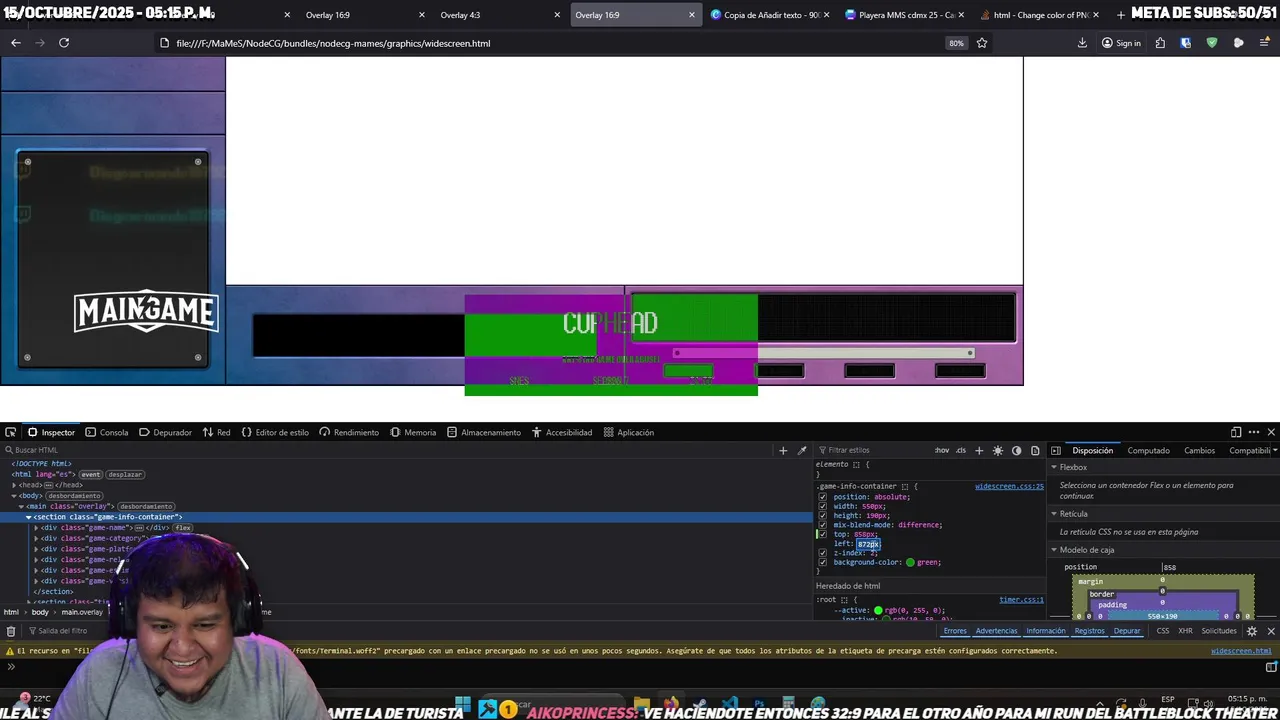Click Sign in button in browser toolbar
Viewport: 1280px width, 720px height.
click(x=1121, y=43)
